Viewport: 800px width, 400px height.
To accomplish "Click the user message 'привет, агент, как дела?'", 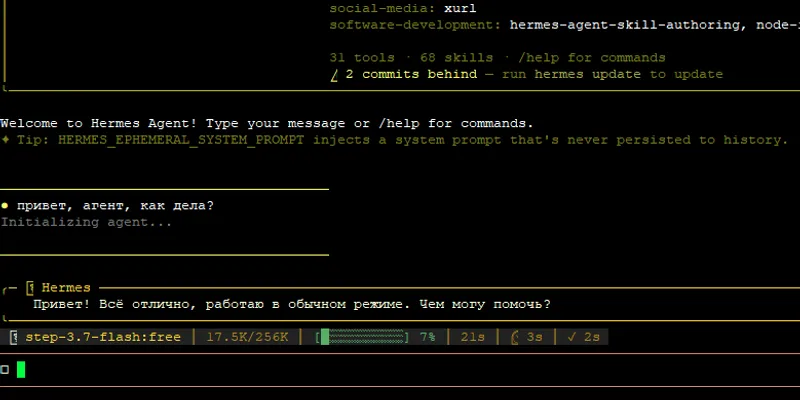I will pos(115,206).
